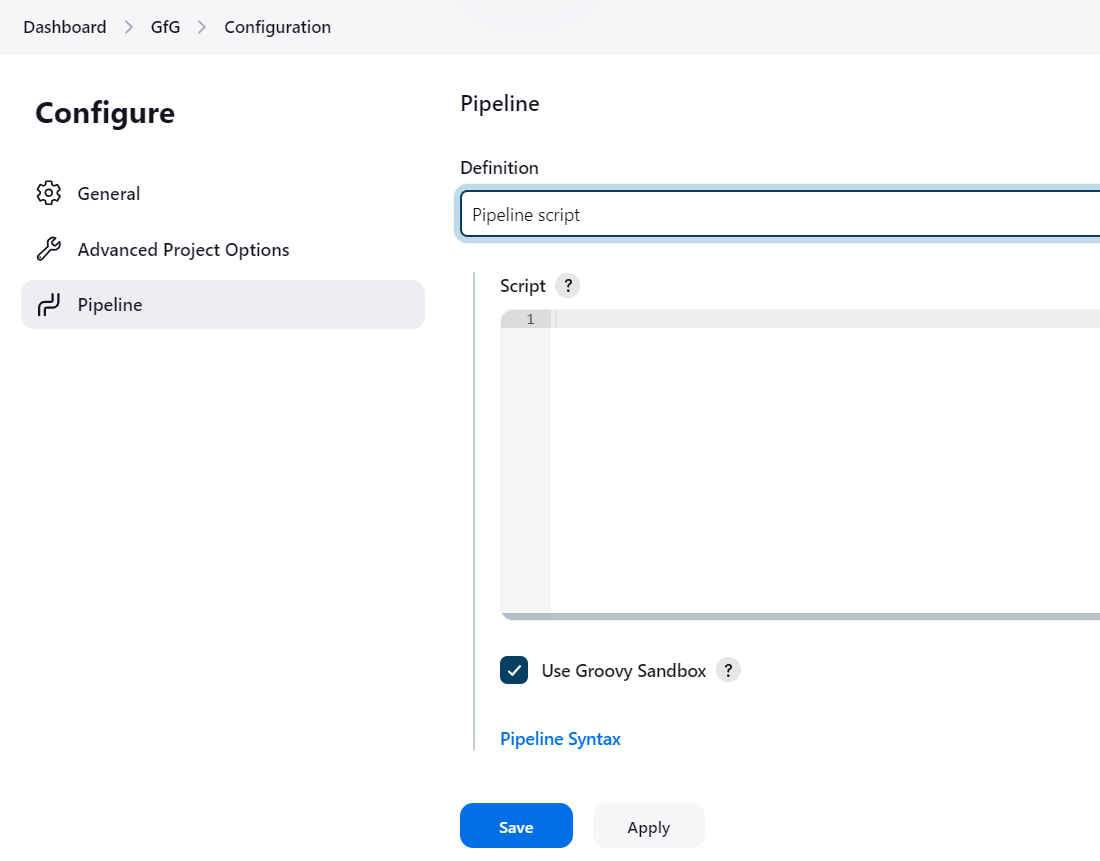
Task: Disable the Use Groovy Sandbox checkbox
Action: [514, 670]
